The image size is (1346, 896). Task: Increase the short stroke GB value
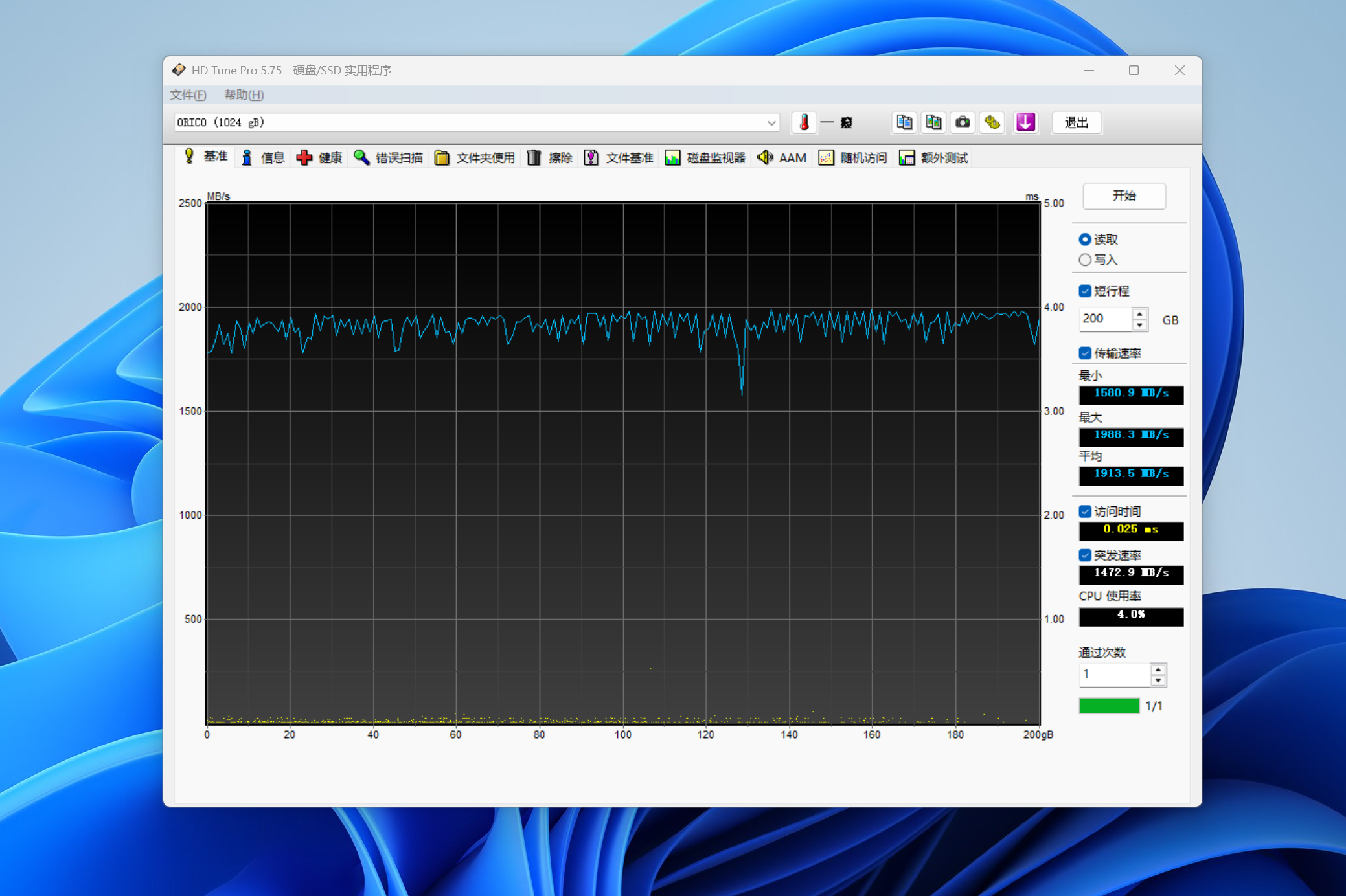(1139, 314)
